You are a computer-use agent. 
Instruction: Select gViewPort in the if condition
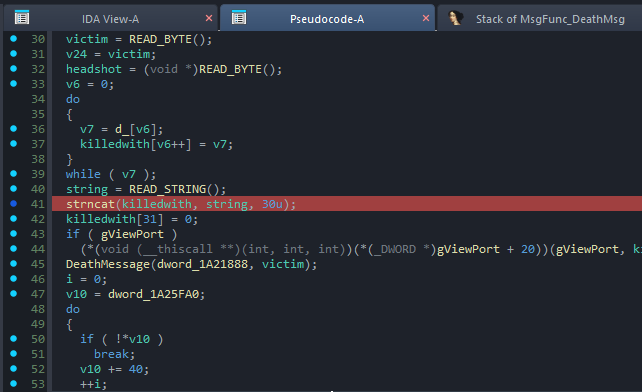click(132, 234)
